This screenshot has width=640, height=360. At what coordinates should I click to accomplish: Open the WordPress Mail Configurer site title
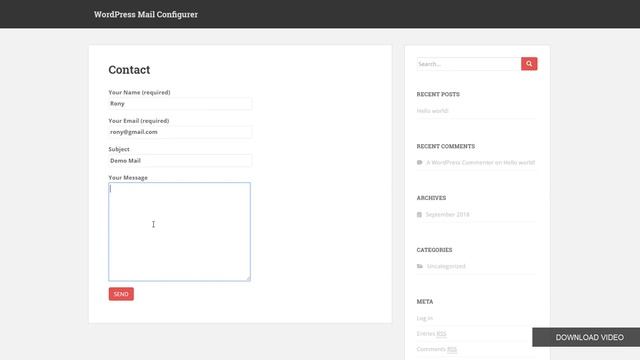tap(146, 14)
